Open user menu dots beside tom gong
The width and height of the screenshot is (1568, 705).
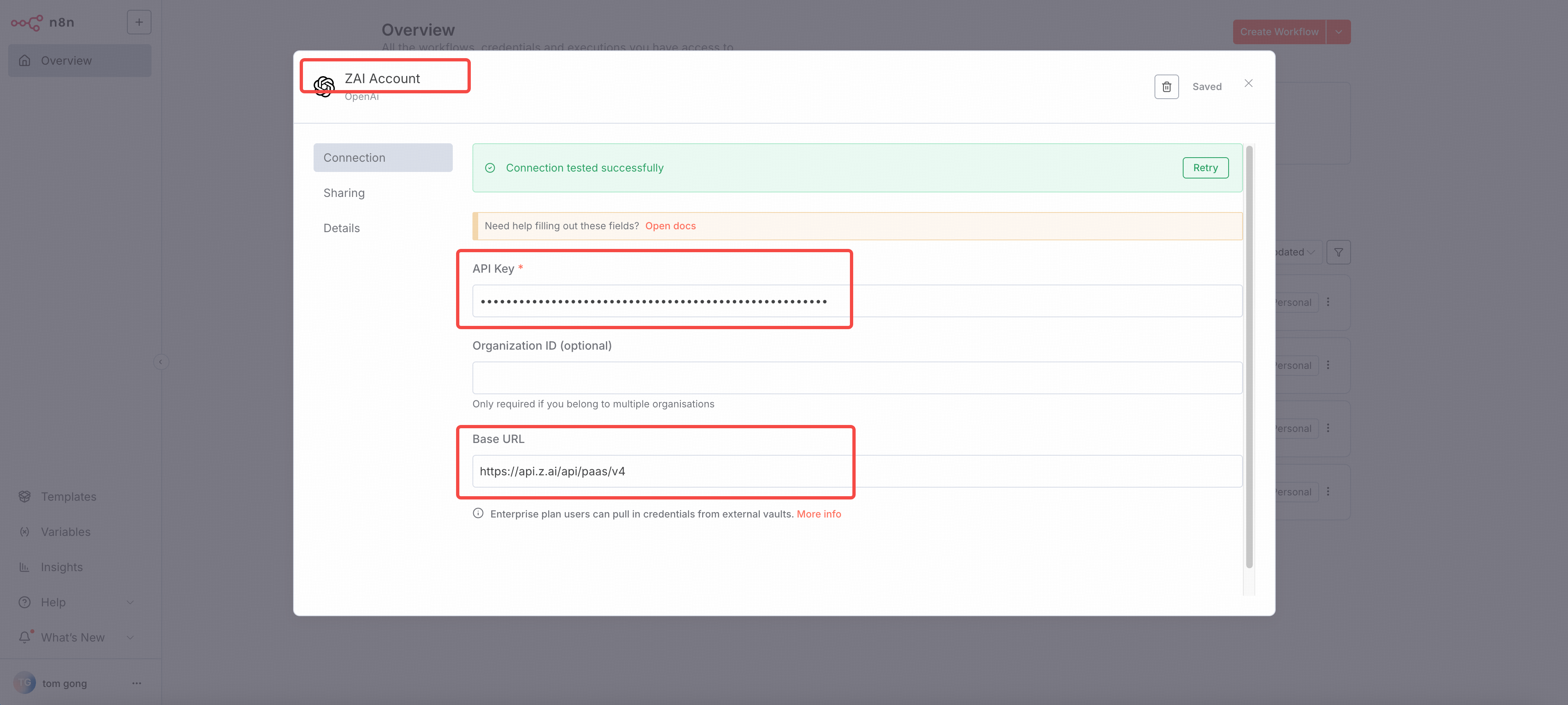pos(136,683)
